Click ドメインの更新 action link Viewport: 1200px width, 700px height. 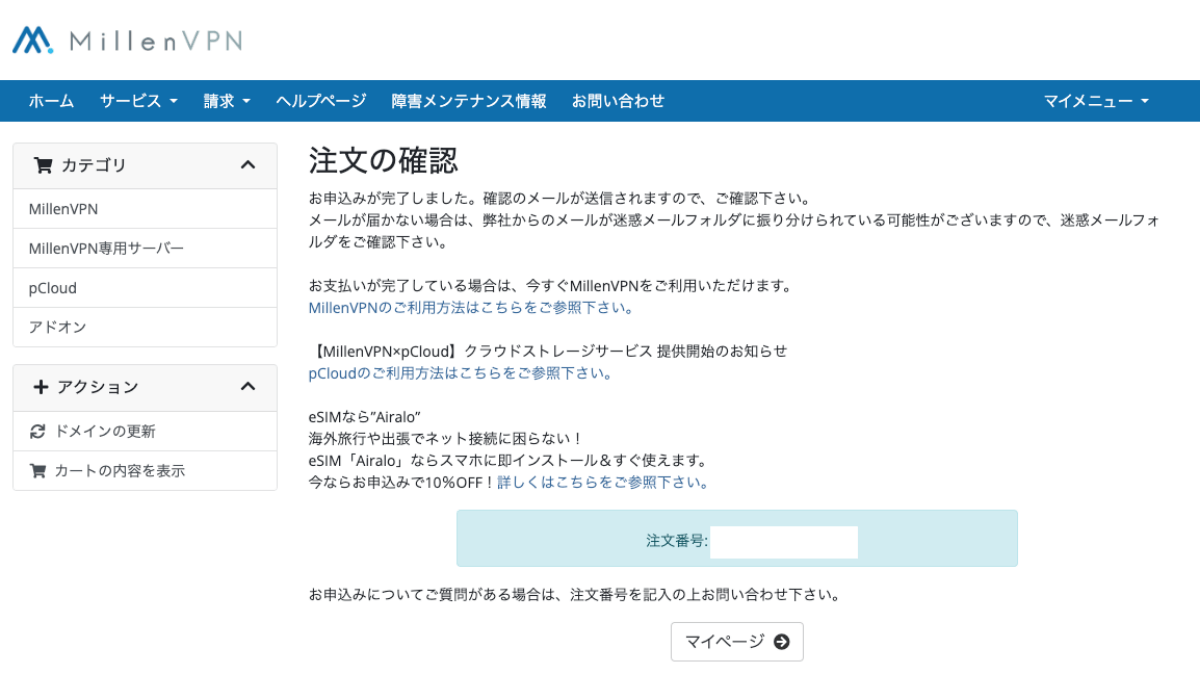[x=145, y=432]
